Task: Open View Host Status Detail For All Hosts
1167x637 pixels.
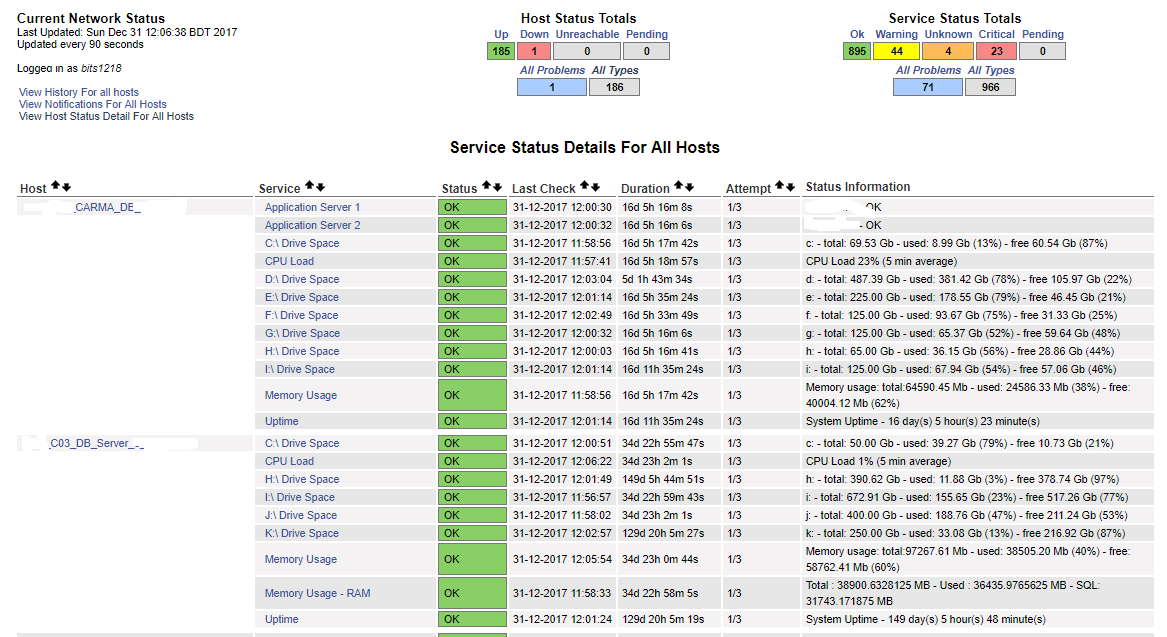Action: (x=106, y=116)
